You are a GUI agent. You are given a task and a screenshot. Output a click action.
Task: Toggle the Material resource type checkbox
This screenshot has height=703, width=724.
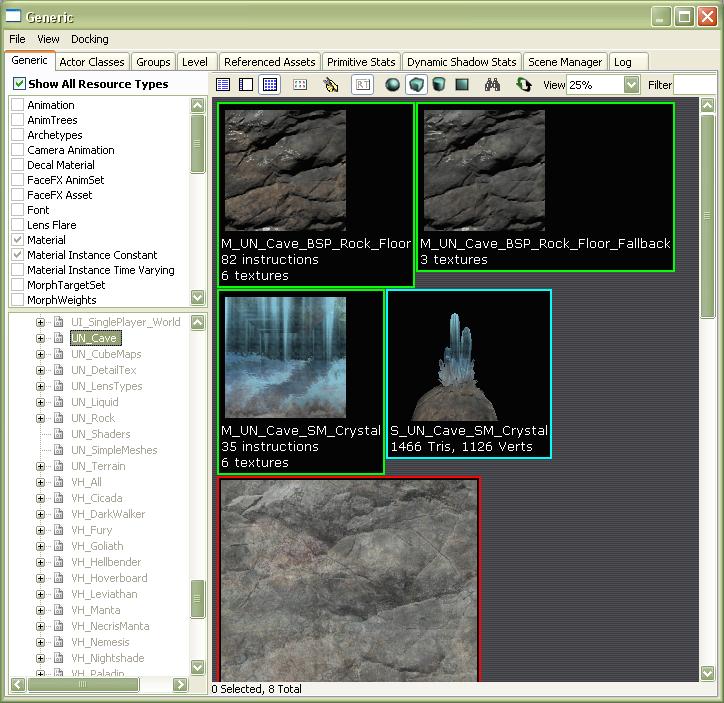click(18, 240)
